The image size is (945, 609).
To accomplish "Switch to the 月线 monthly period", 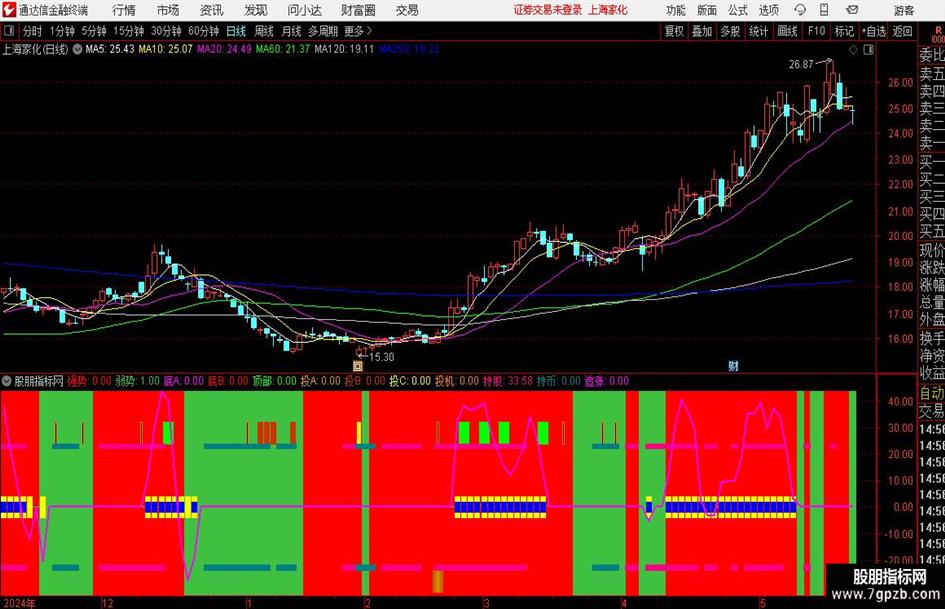I will (291, 31).
